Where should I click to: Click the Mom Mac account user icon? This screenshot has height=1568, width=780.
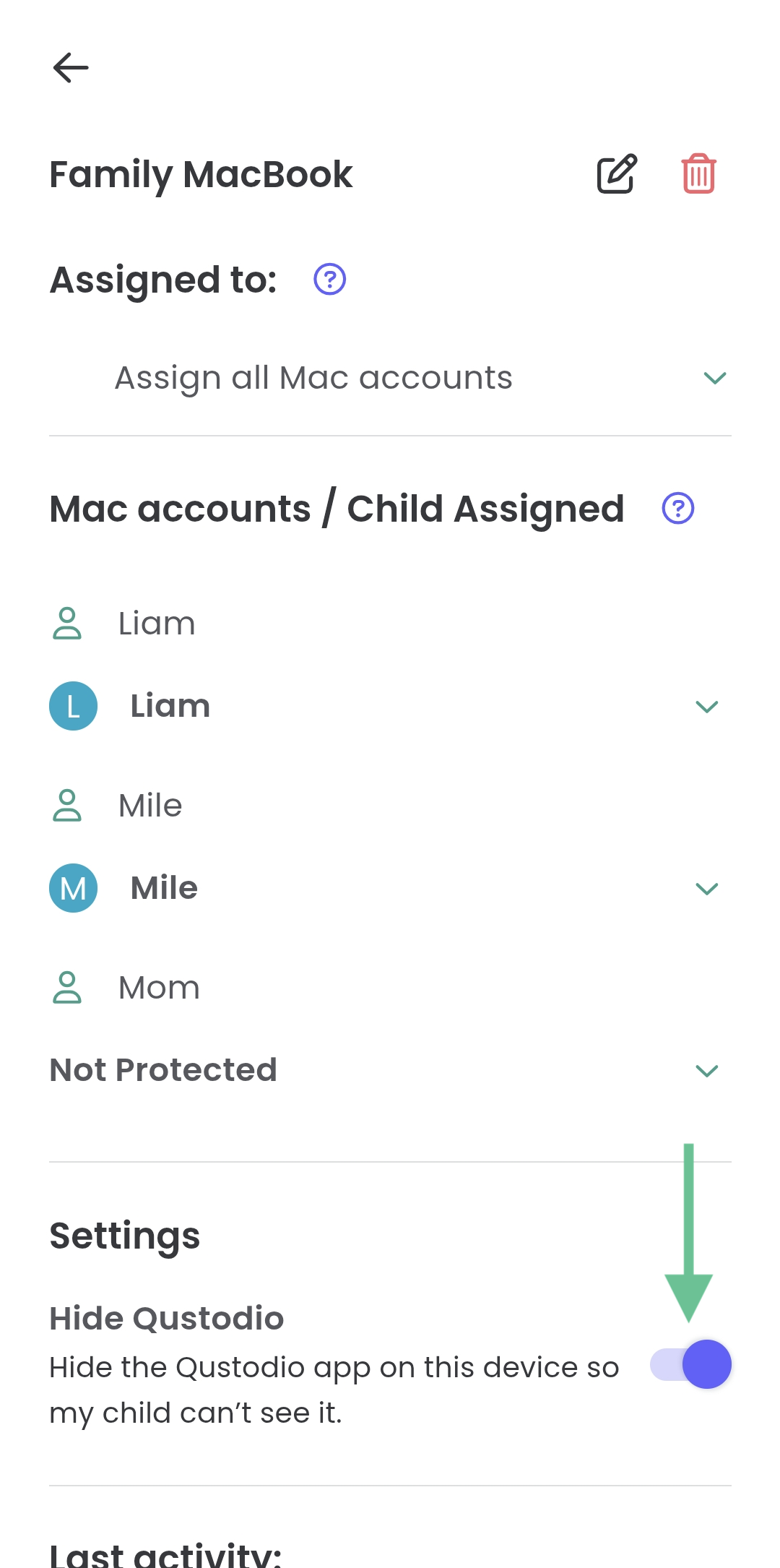[67, 988]
